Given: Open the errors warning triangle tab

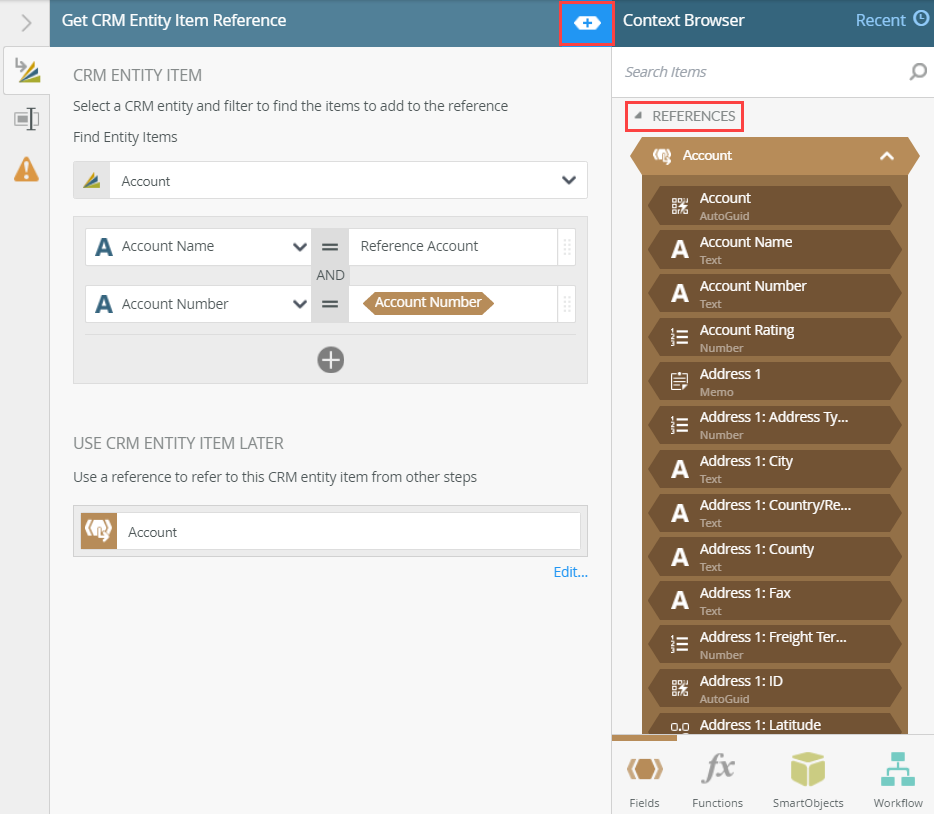Looking at the screenshot, I should (x=26, y=169).
